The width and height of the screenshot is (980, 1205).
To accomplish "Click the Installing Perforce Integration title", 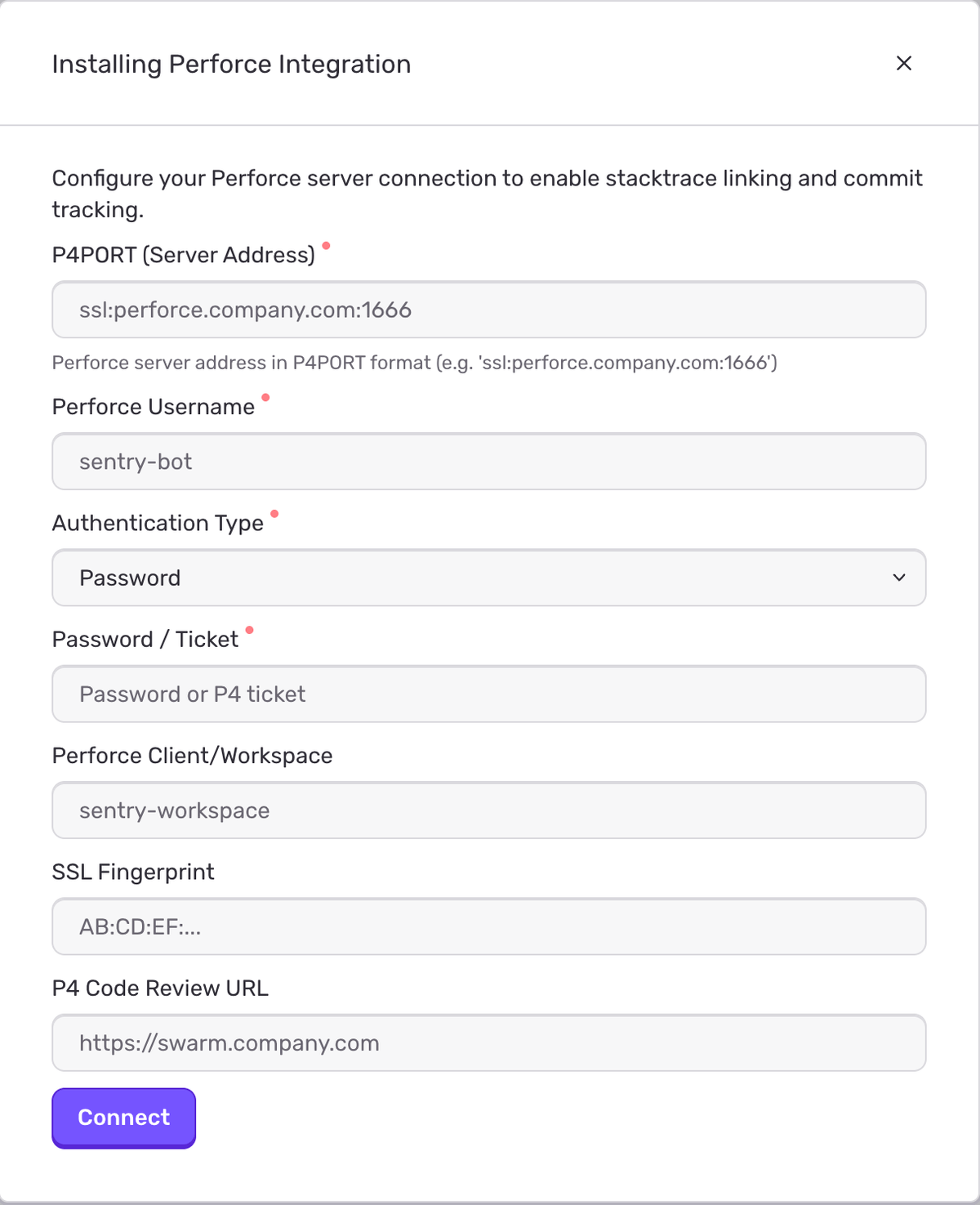I will [231, 63].
